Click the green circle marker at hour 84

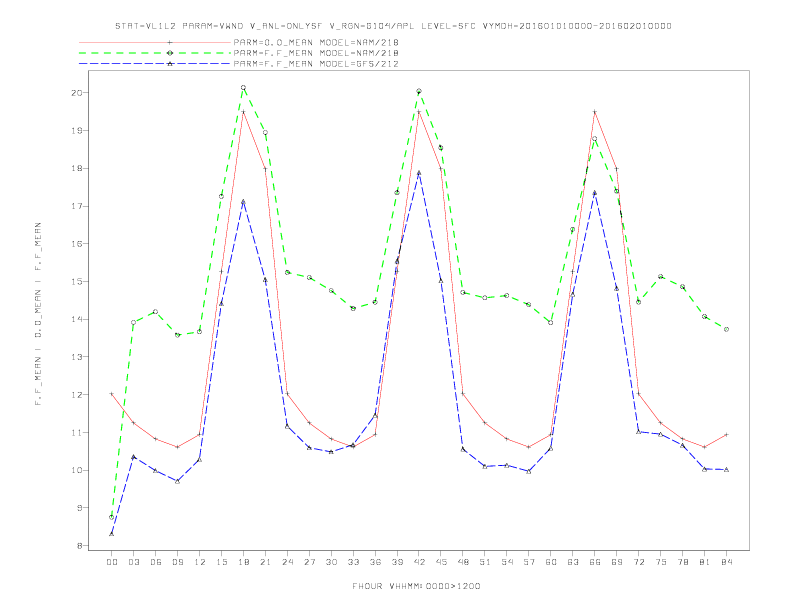(727, 329)
